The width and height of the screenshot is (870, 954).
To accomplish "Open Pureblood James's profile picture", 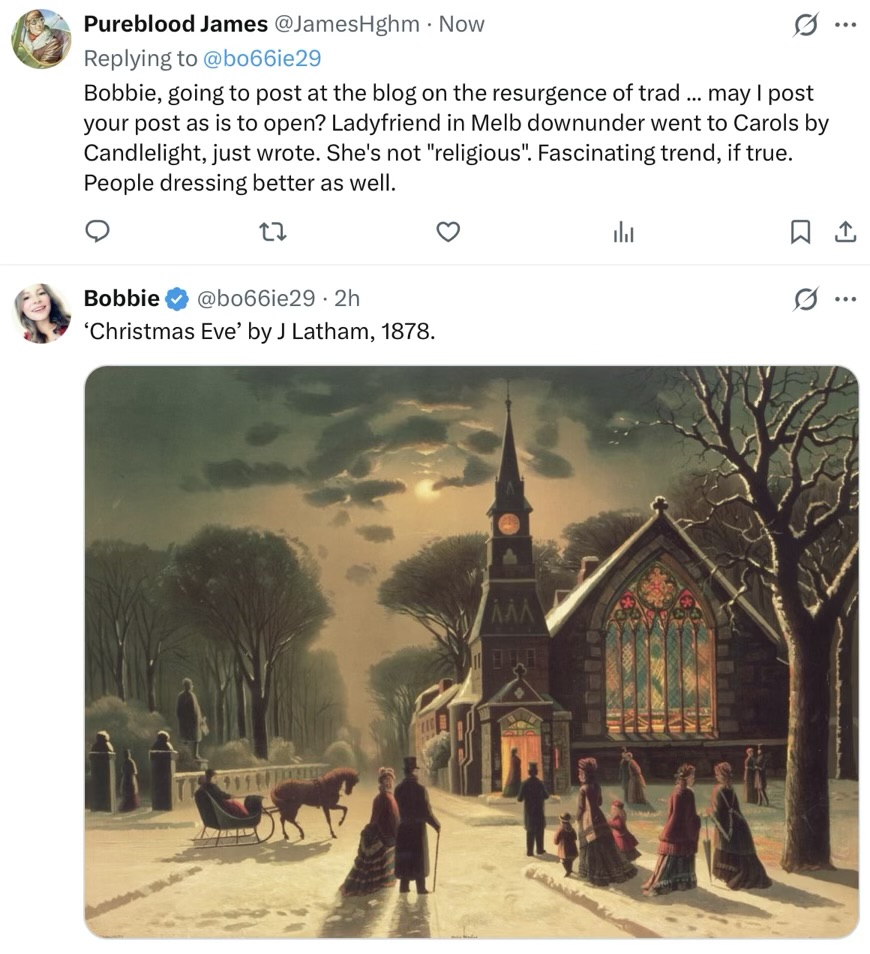I will click(x=41, y=39).
